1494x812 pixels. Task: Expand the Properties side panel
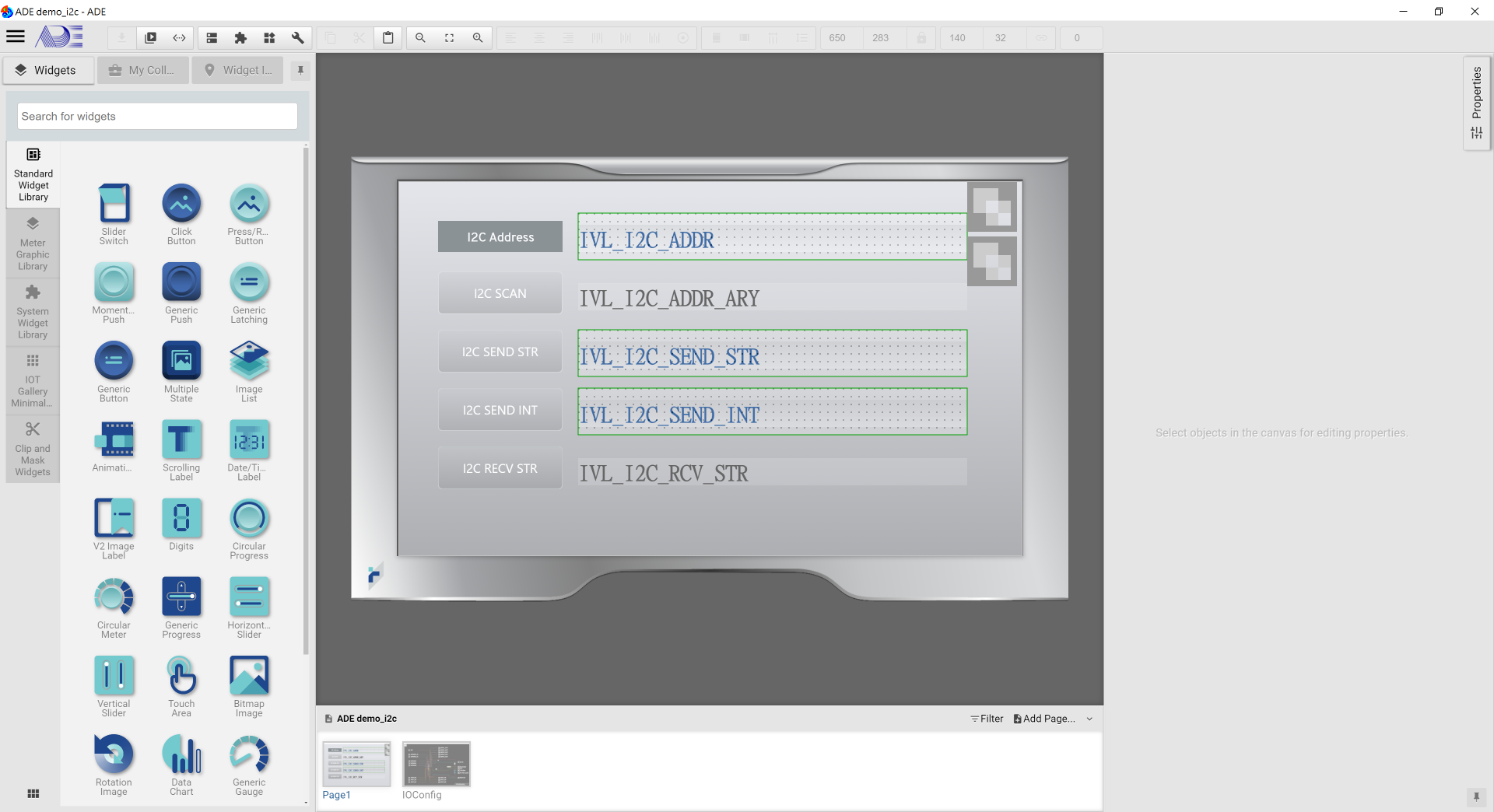(1476, 103)
